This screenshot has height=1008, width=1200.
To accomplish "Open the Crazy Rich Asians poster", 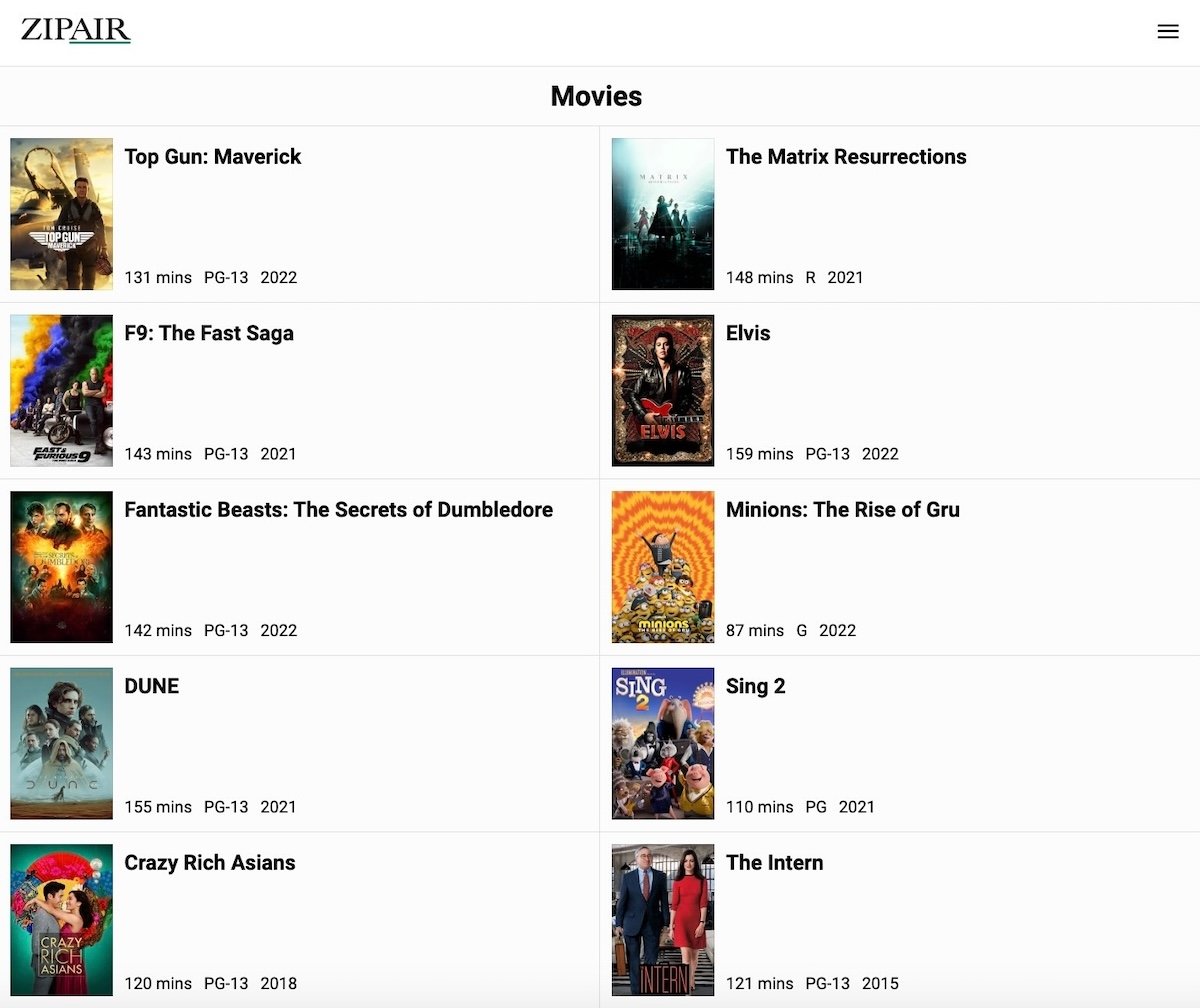I will (62, 920).
